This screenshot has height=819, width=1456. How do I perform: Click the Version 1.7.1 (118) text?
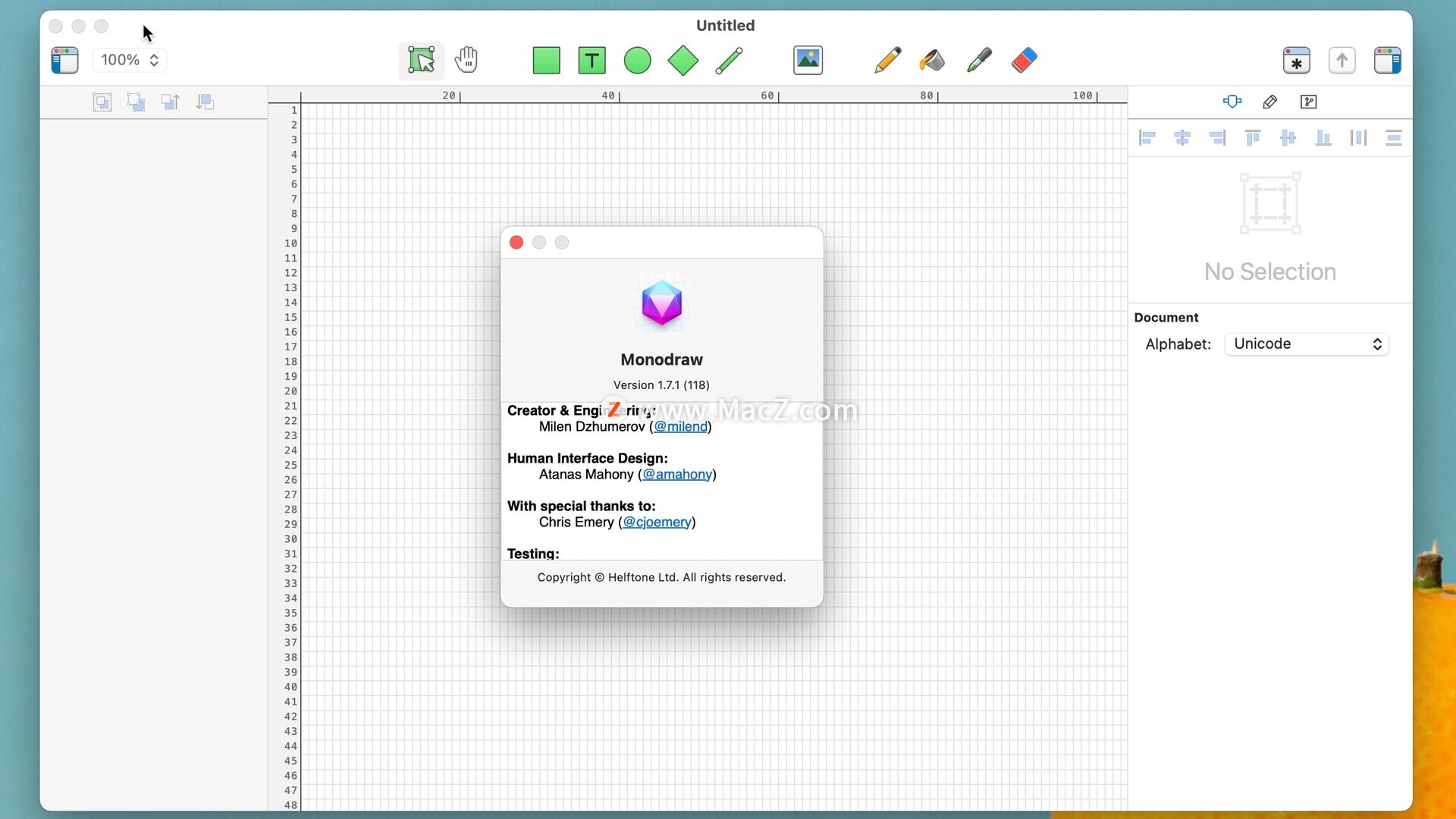click(661, 385)
